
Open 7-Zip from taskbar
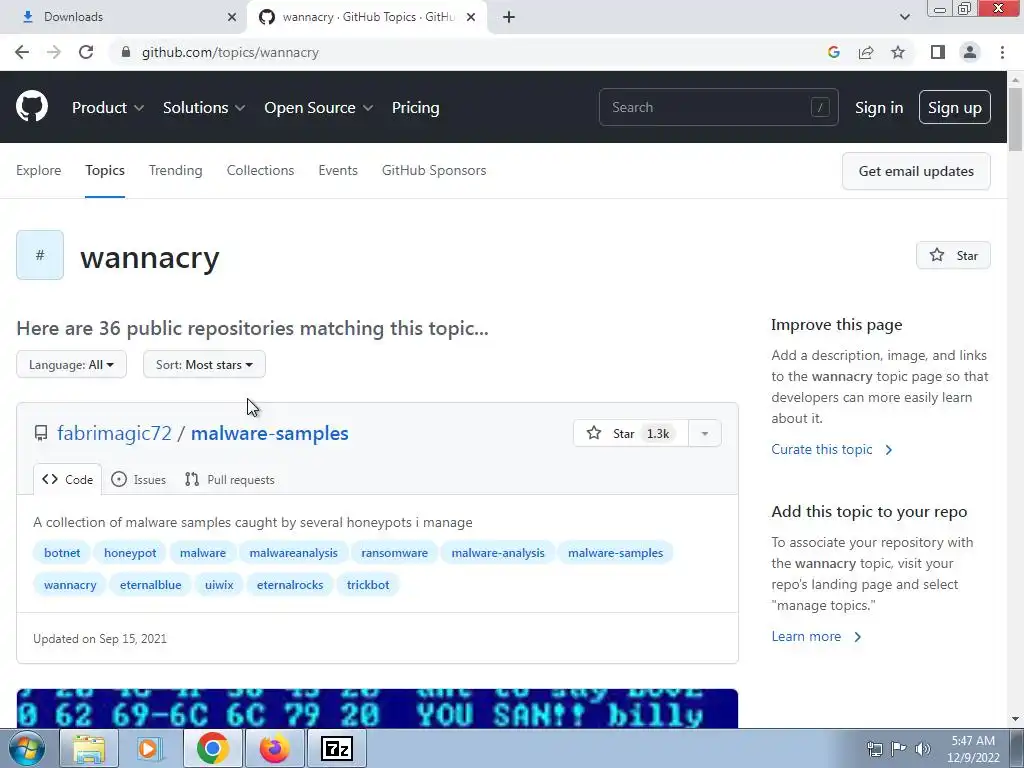point(337,748)
